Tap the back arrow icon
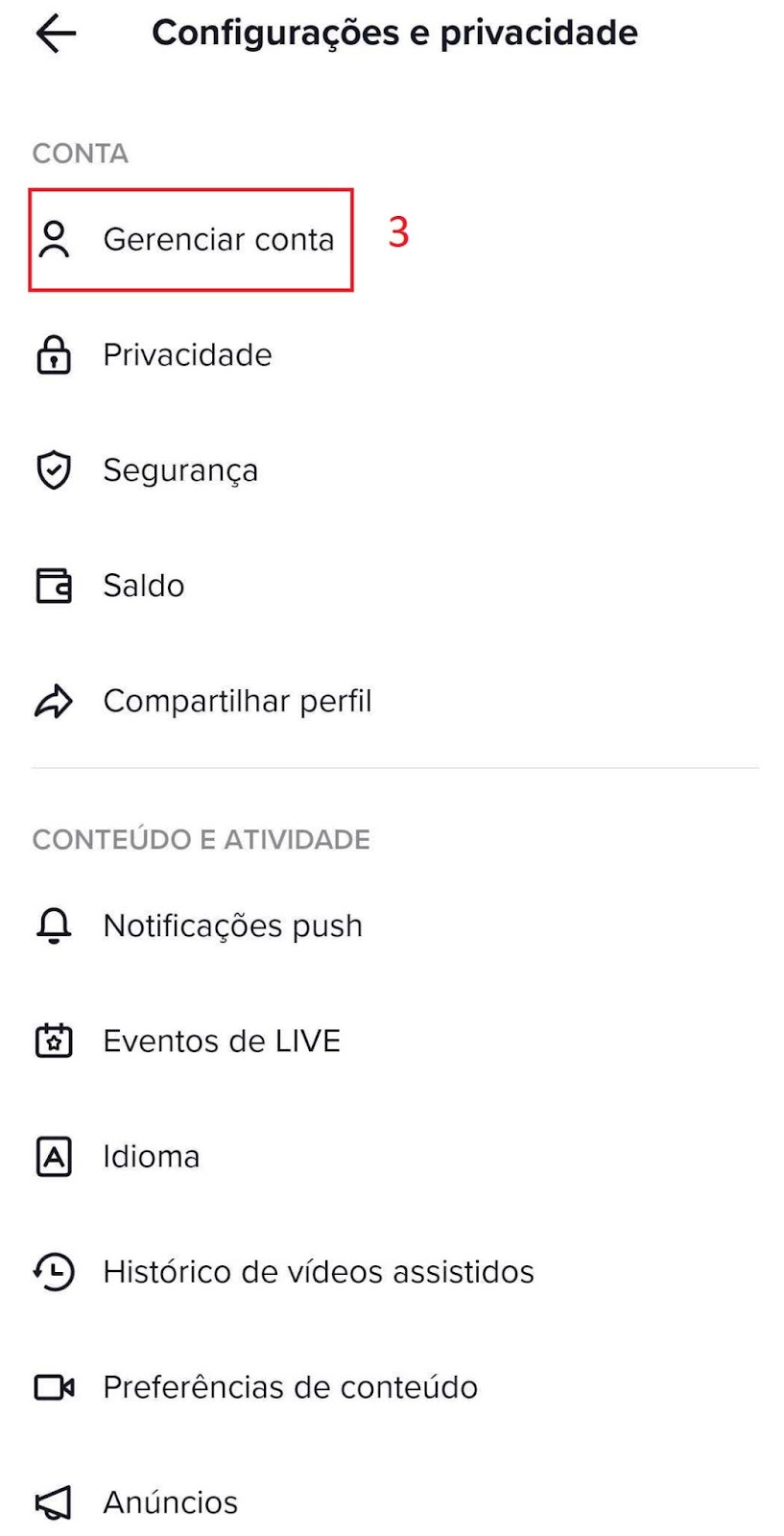Image resolution: width=784 pixels, height=1536 pixels. (x=55, y=34)
